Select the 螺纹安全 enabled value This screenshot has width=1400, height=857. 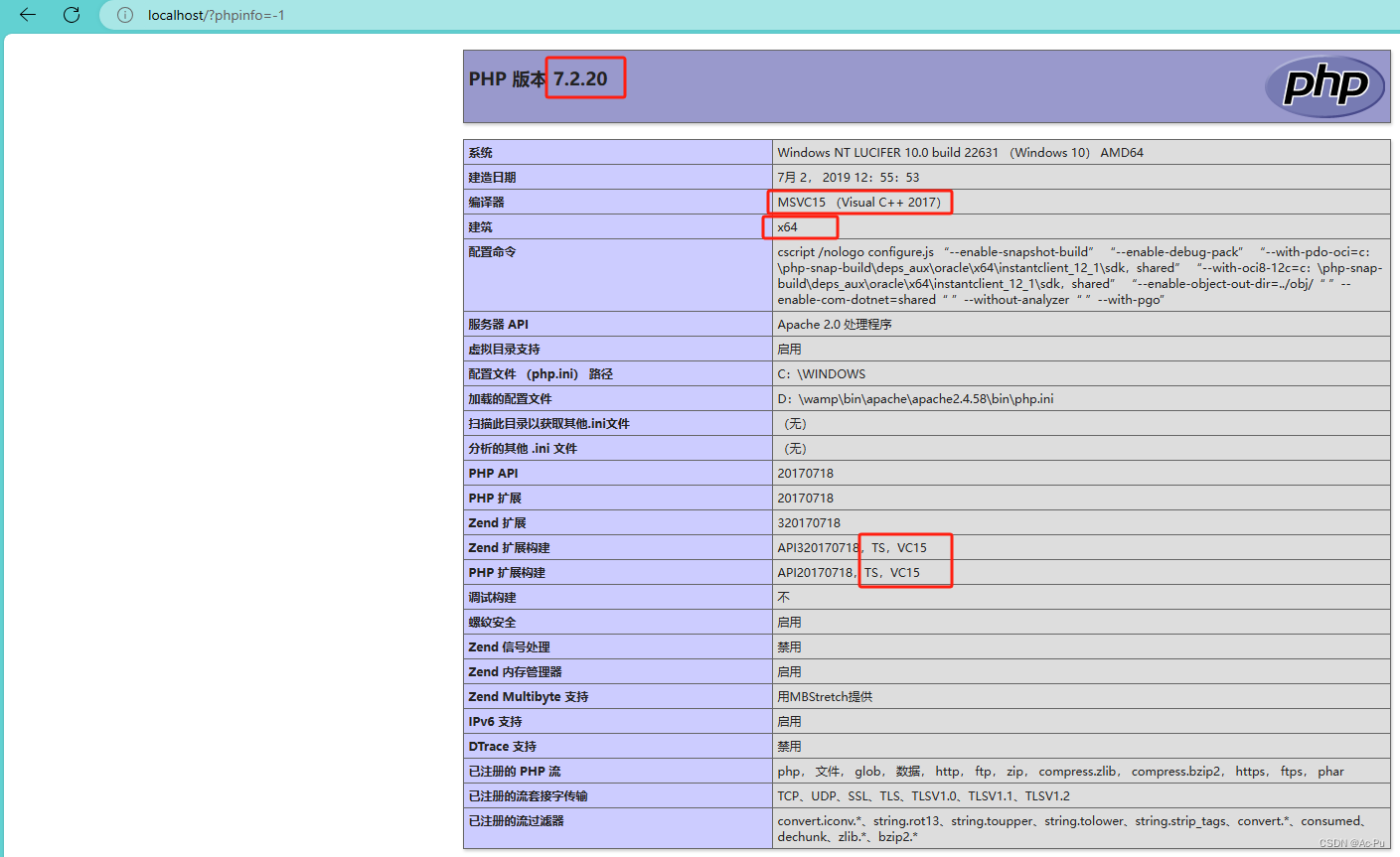click(787, 622)
